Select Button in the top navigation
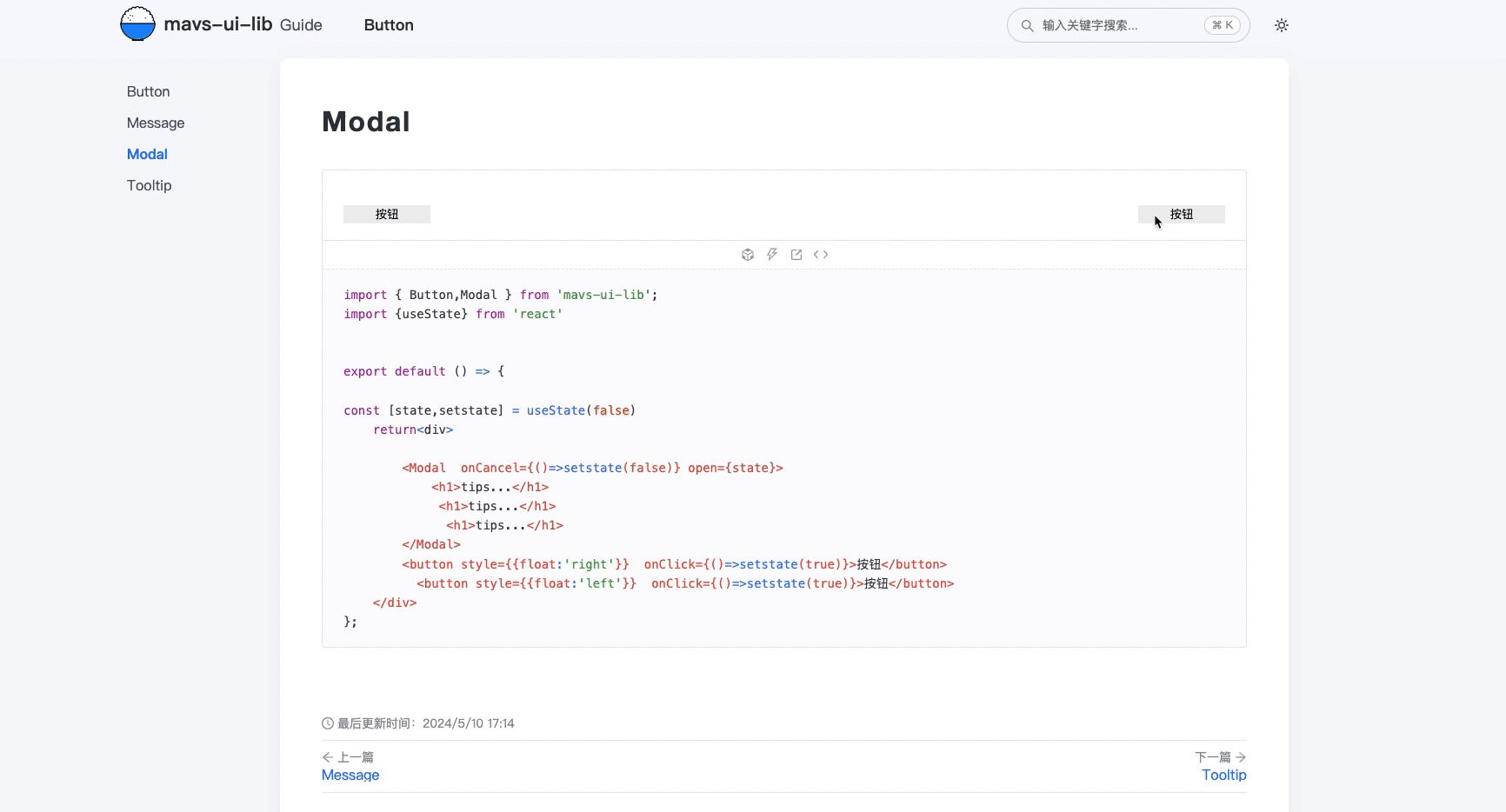This screenshot has width=1506, height=812. (x=389, y=25)
